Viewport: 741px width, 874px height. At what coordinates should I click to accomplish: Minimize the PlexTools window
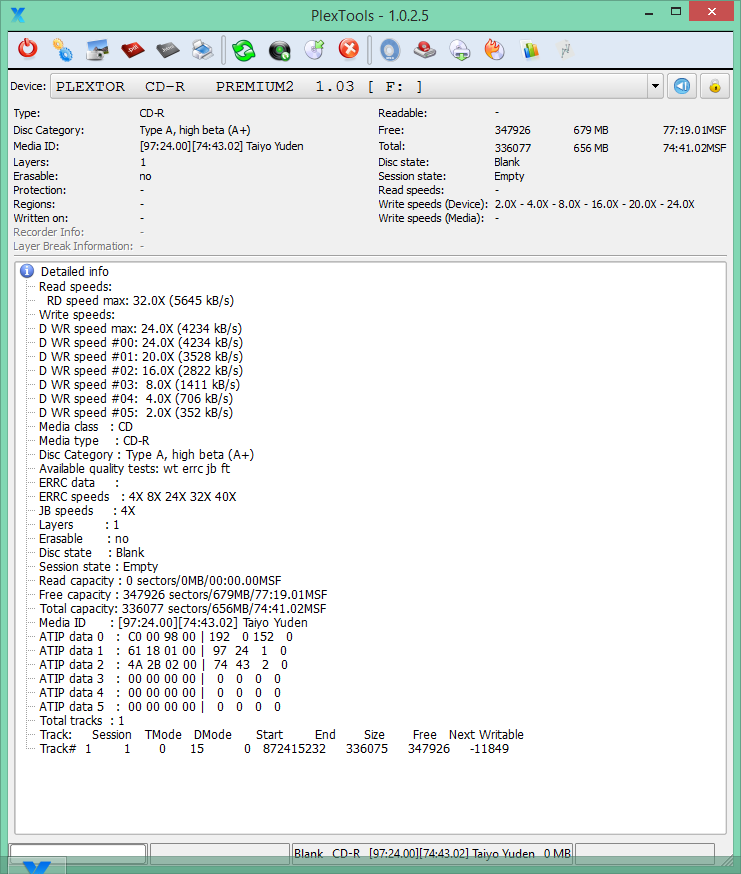(x=648, y=12)
